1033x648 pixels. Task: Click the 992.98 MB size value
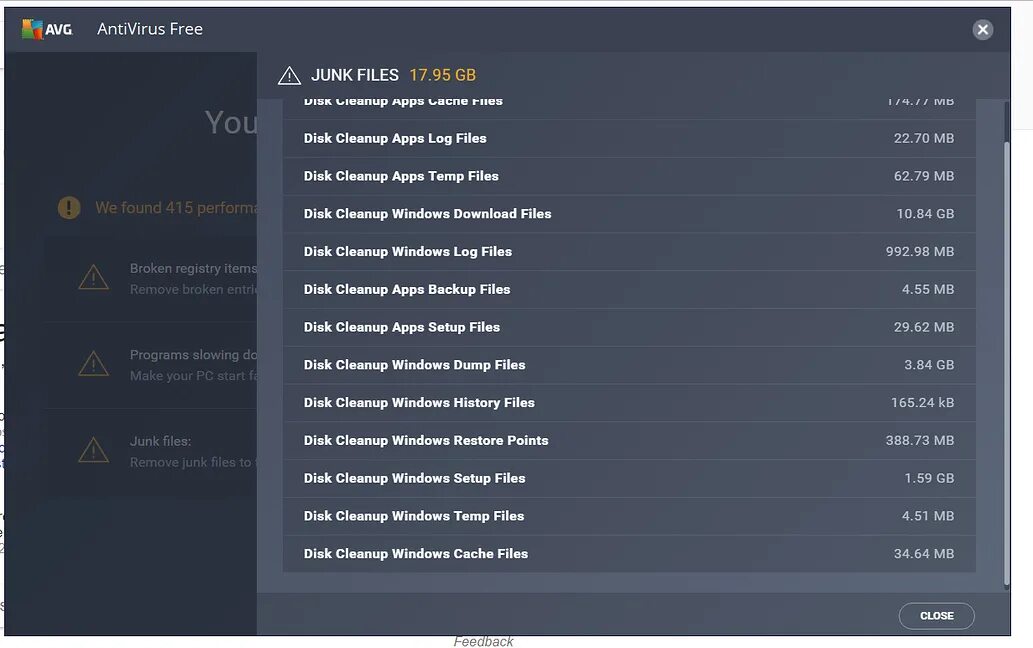coord(920,252)
